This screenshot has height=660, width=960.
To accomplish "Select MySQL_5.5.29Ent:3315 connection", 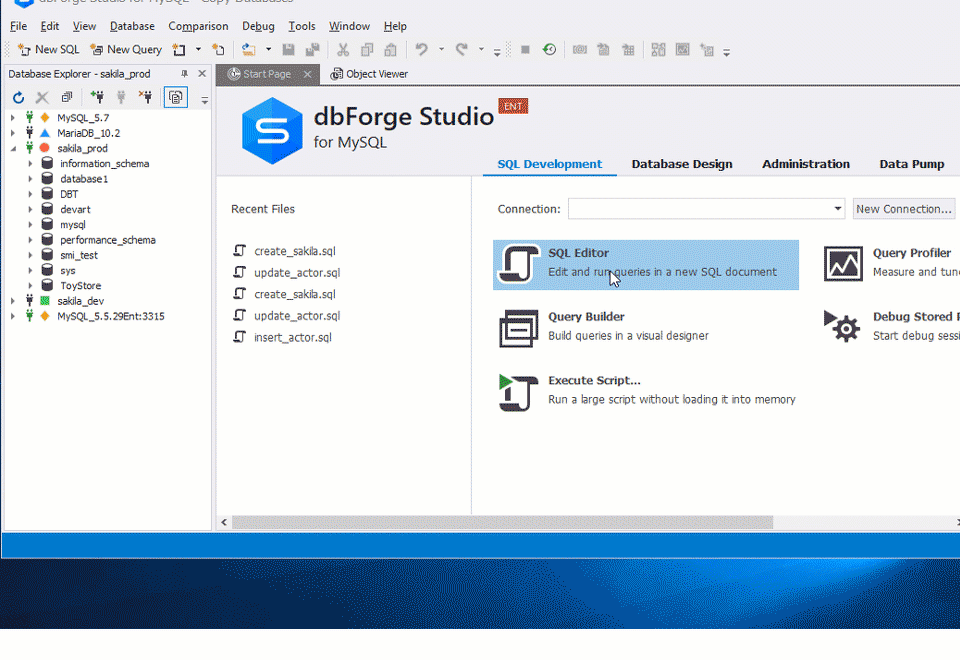I will point(111,316).
